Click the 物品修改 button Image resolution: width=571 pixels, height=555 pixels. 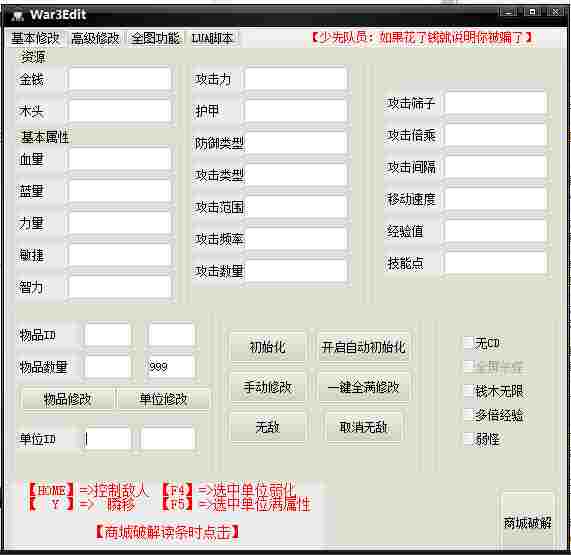tap(67, 399)
